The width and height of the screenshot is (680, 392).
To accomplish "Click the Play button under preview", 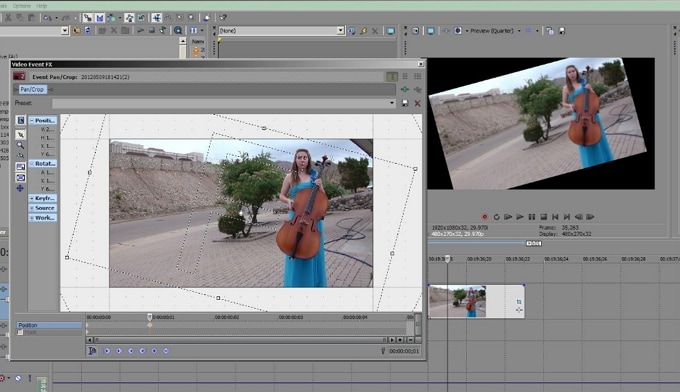I will (x=520, y=217).
